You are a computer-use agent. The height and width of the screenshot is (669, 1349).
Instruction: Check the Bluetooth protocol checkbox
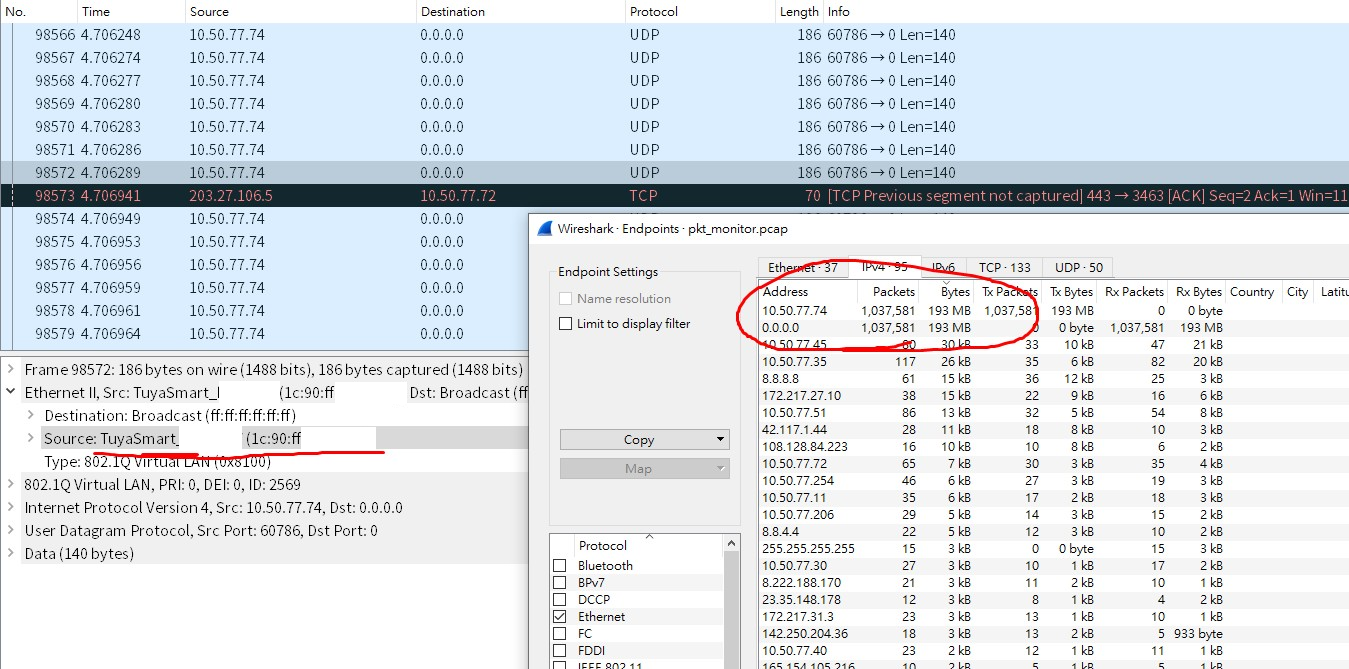[x=560, y=566]
